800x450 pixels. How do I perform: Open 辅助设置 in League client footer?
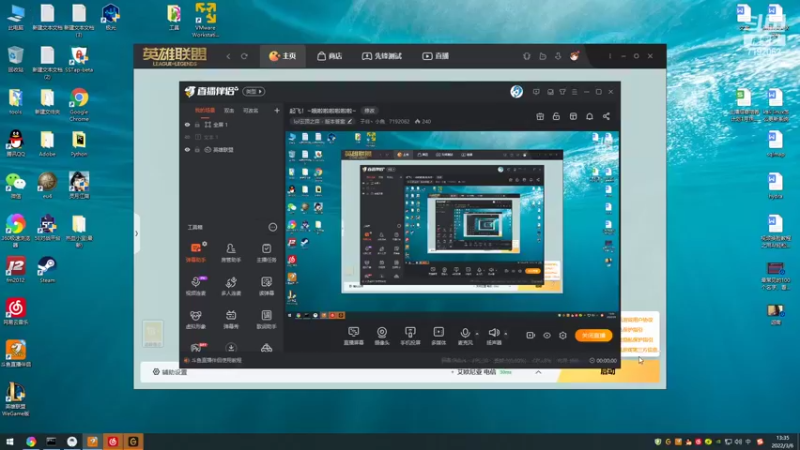tap(170, 372)
